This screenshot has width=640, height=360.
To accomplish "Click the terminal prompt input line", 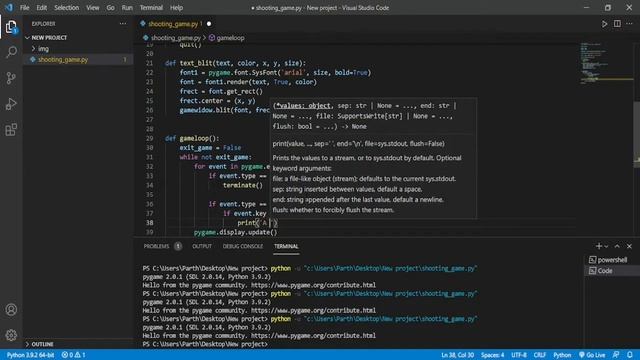I will pyautogui.click(x=205, y=344).
